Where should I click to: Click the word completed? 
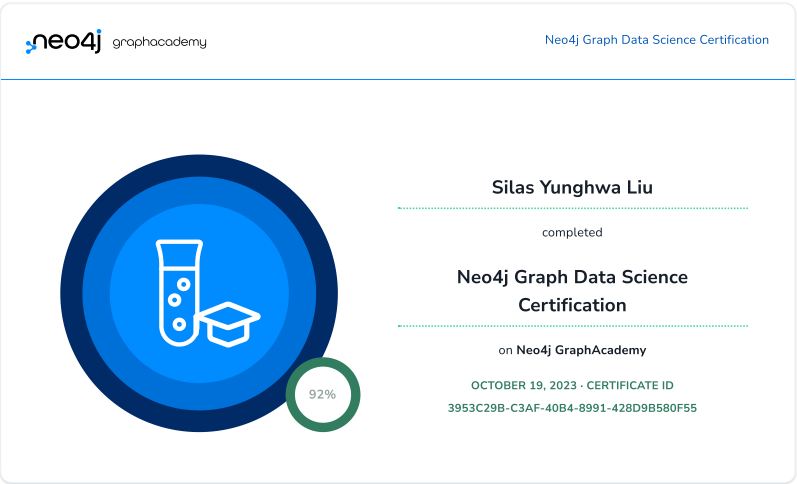tap(572, 232)
